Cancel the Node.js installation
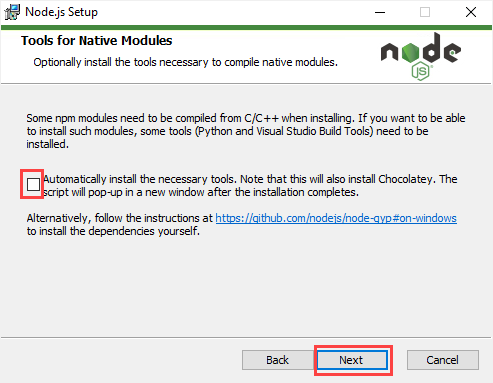Screen dimensions: 493x383 coord(443,360)
